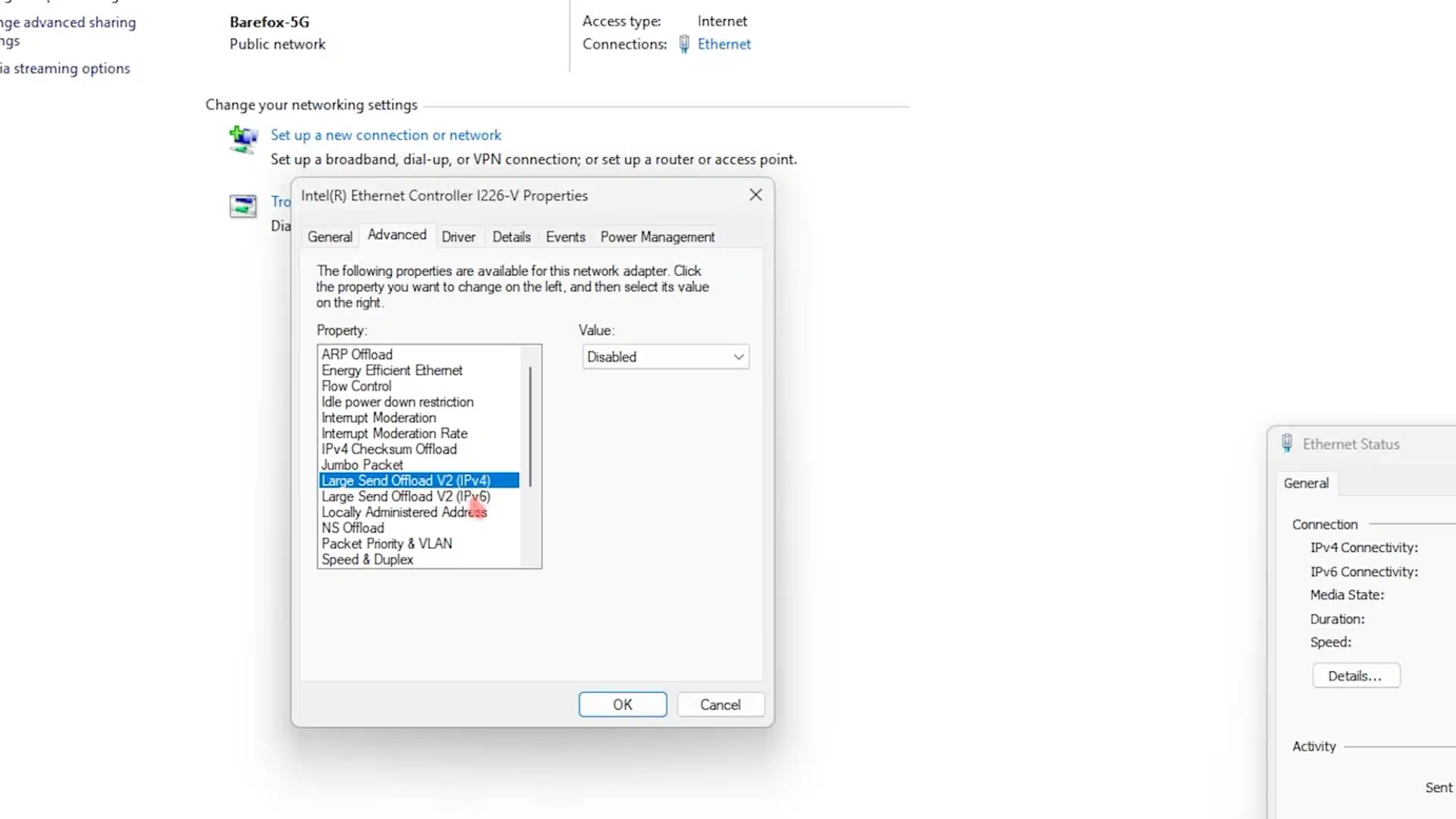Click the property list scrollbar thumb
The image size is (1456, 819).
click(530, 426)
